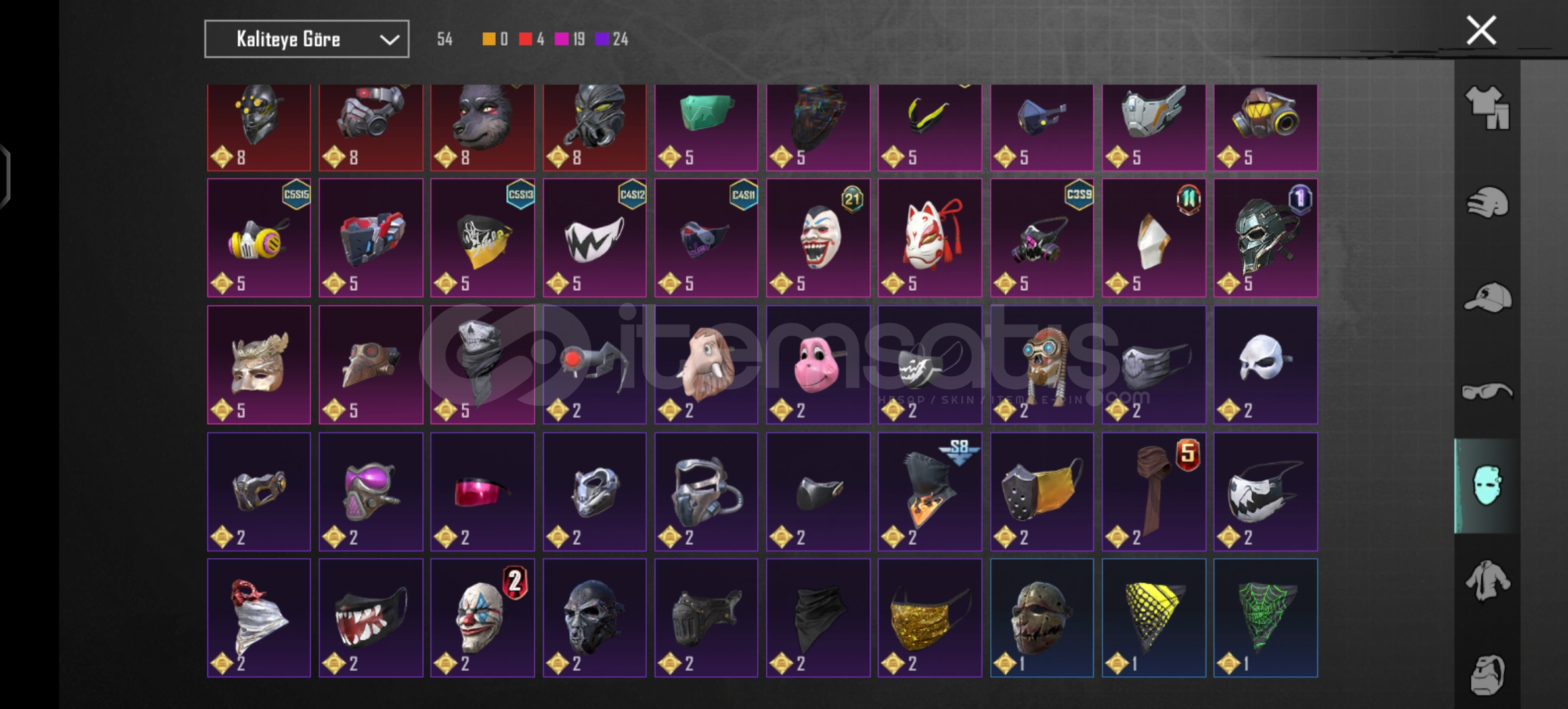Select the black wolf head mask

coord(483,127)
